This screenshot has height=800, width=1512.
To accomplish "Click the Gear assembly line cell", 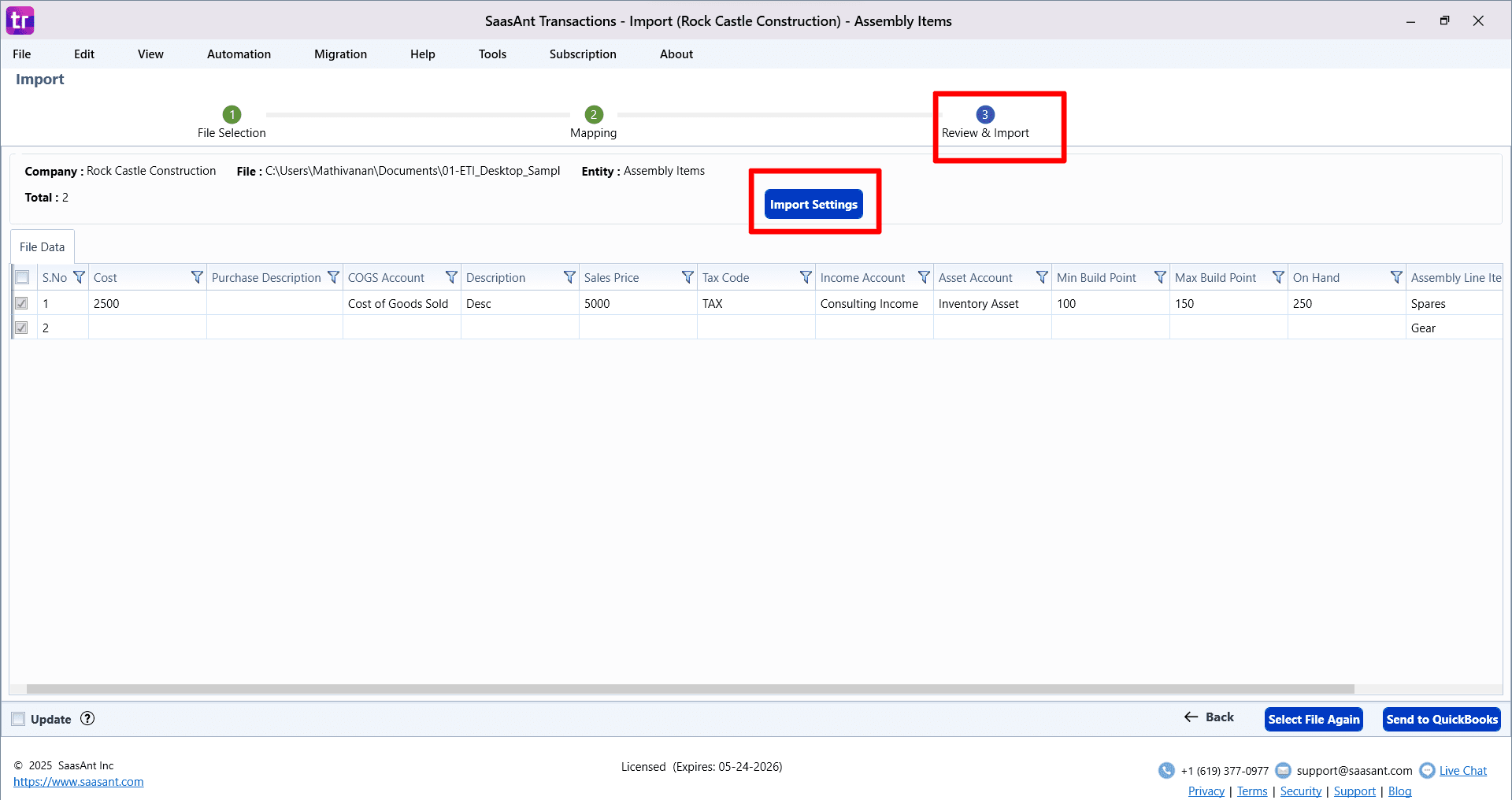I will pyautogui.click(x=1455, y=328).
